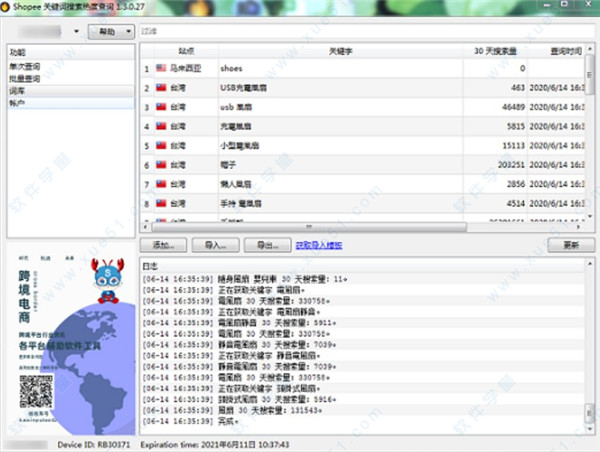Click the Shopee app icon in title bar
600x452 pixels.
click(5, 7)
